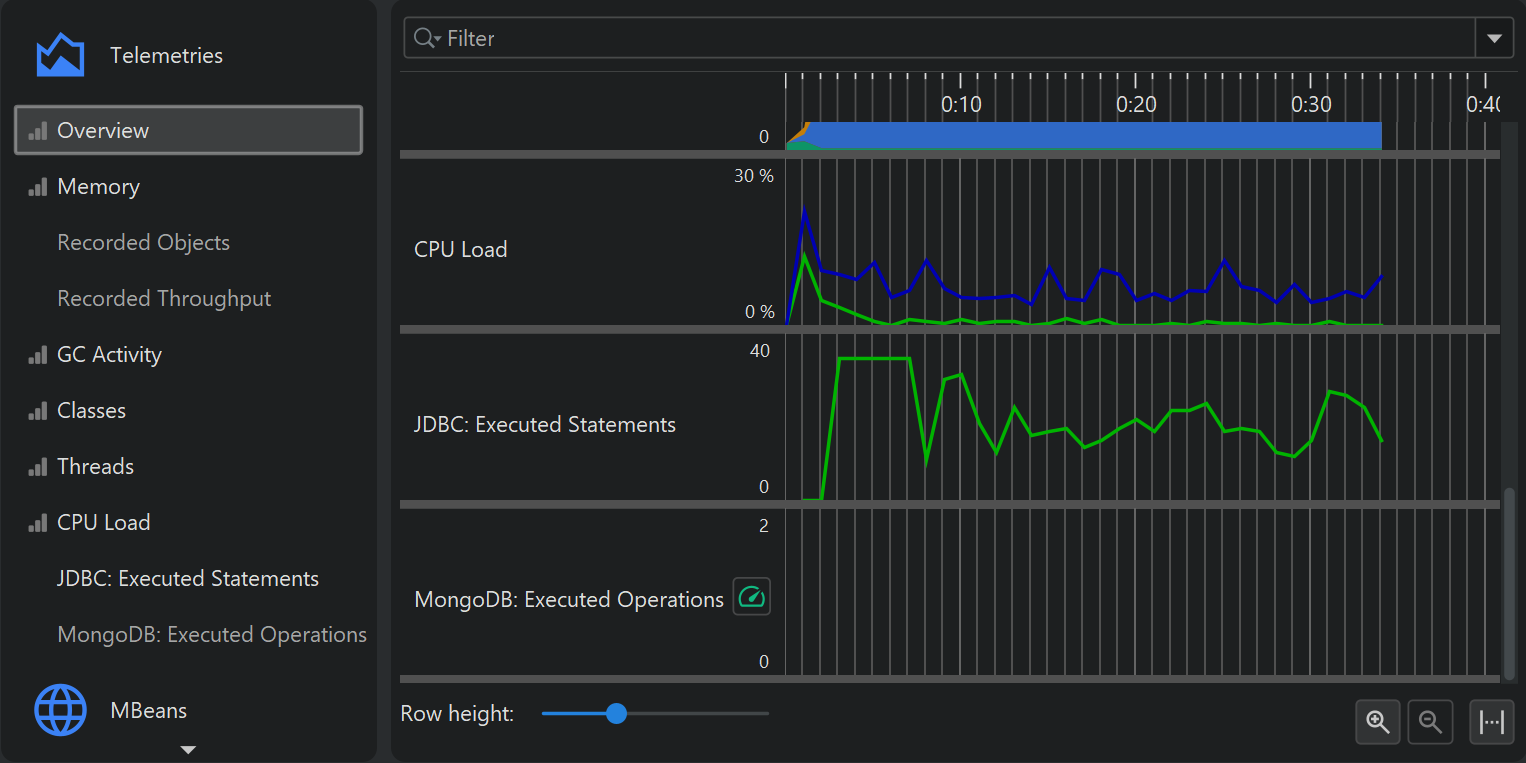Expand more sections with bottom sidebar arrow

[x=187, y=749]
